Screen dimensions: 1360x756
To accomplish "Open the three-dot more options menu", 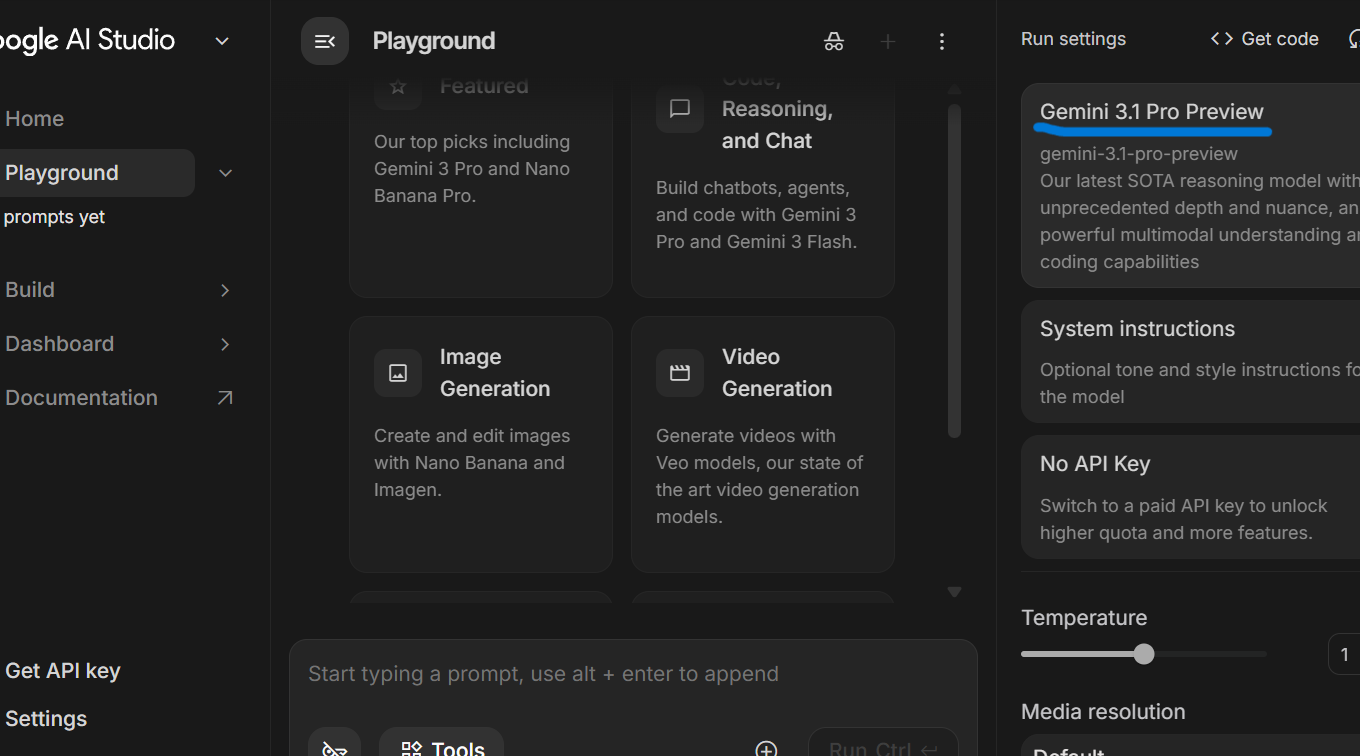I will (x=941, y=41).
